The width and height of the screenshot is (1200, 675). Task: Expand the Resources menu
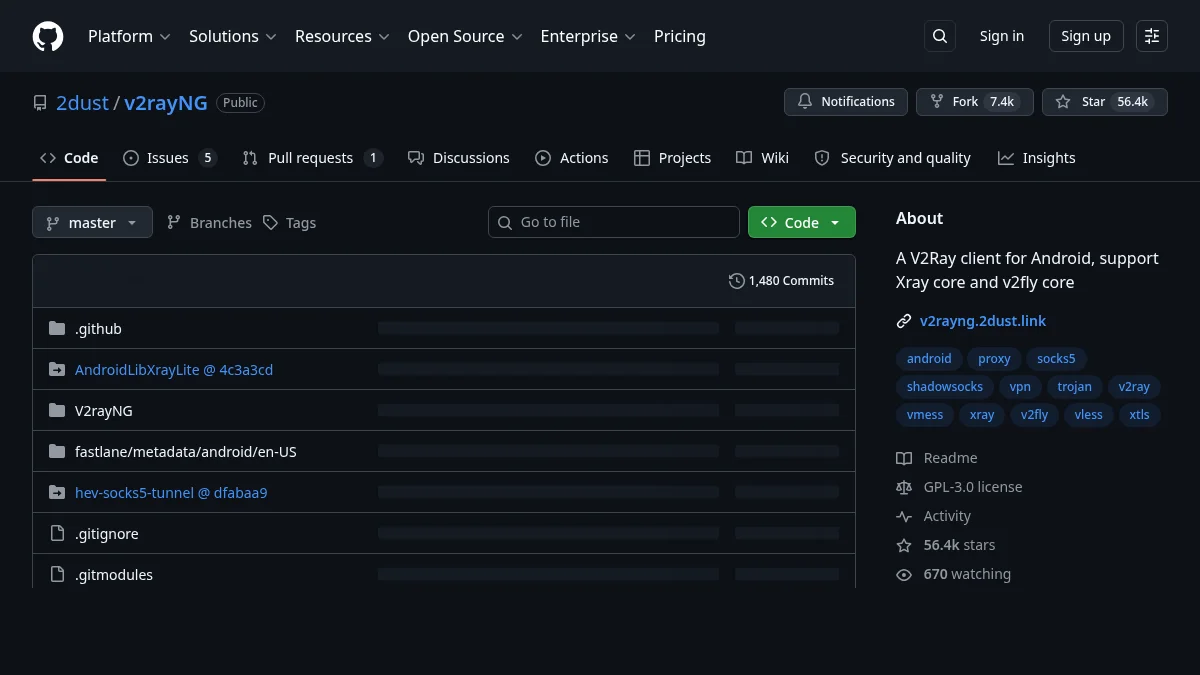[342, 36]
